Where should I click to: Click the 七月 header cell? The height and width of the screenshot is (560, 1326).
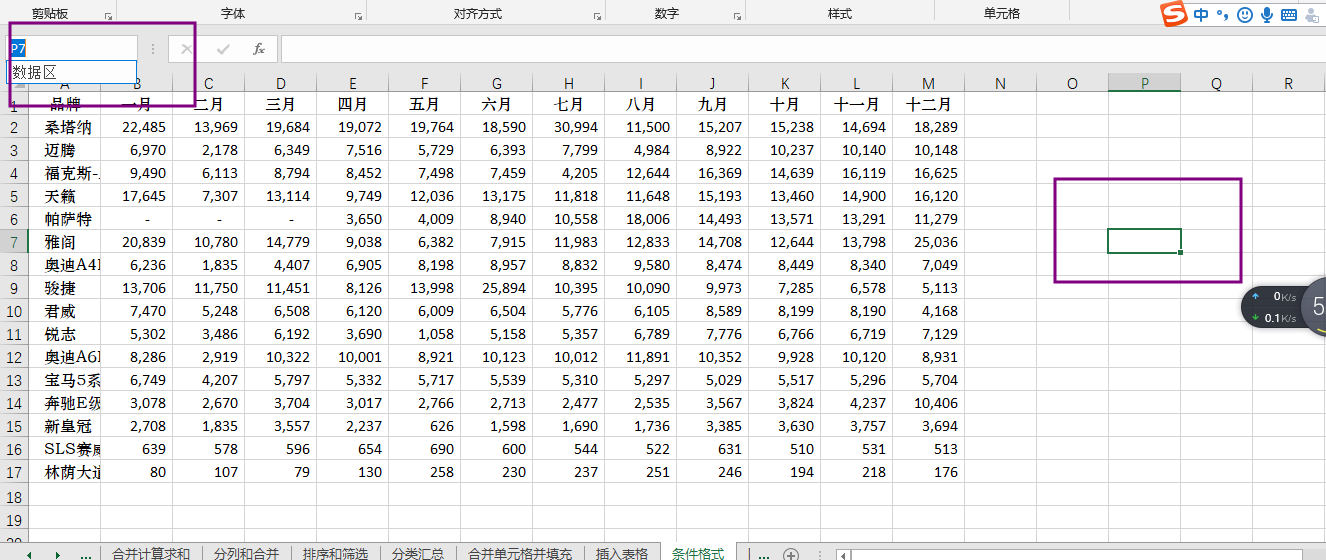[569, 104]
